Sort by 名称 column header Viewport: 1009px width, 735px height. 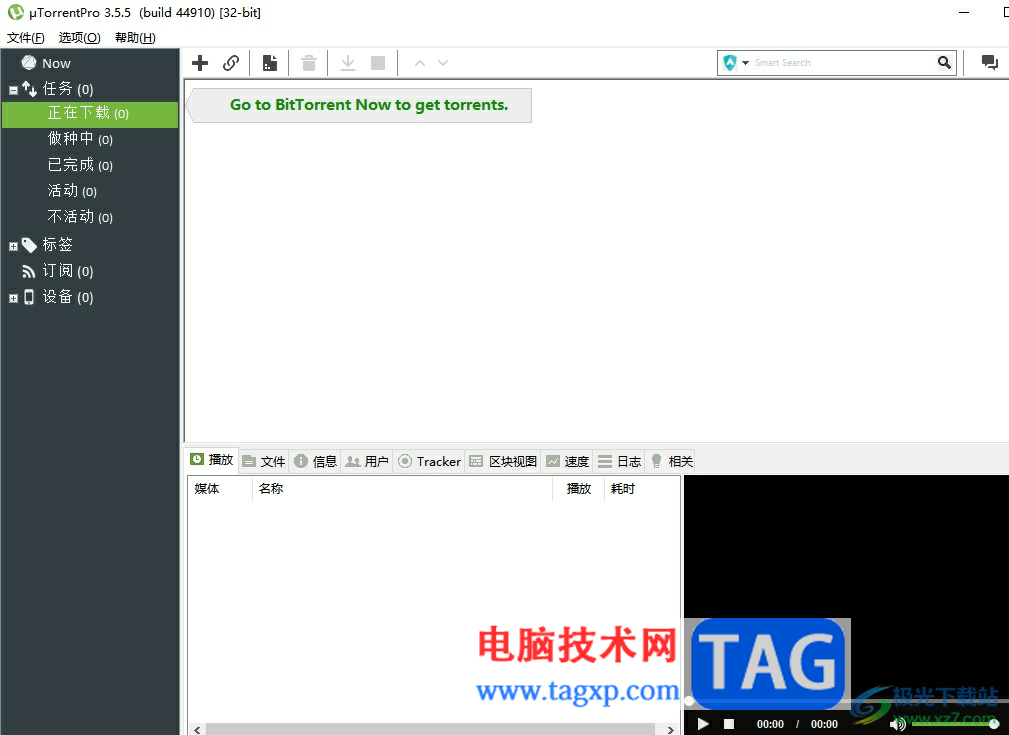pyautogui.click(x=402, y=489)
